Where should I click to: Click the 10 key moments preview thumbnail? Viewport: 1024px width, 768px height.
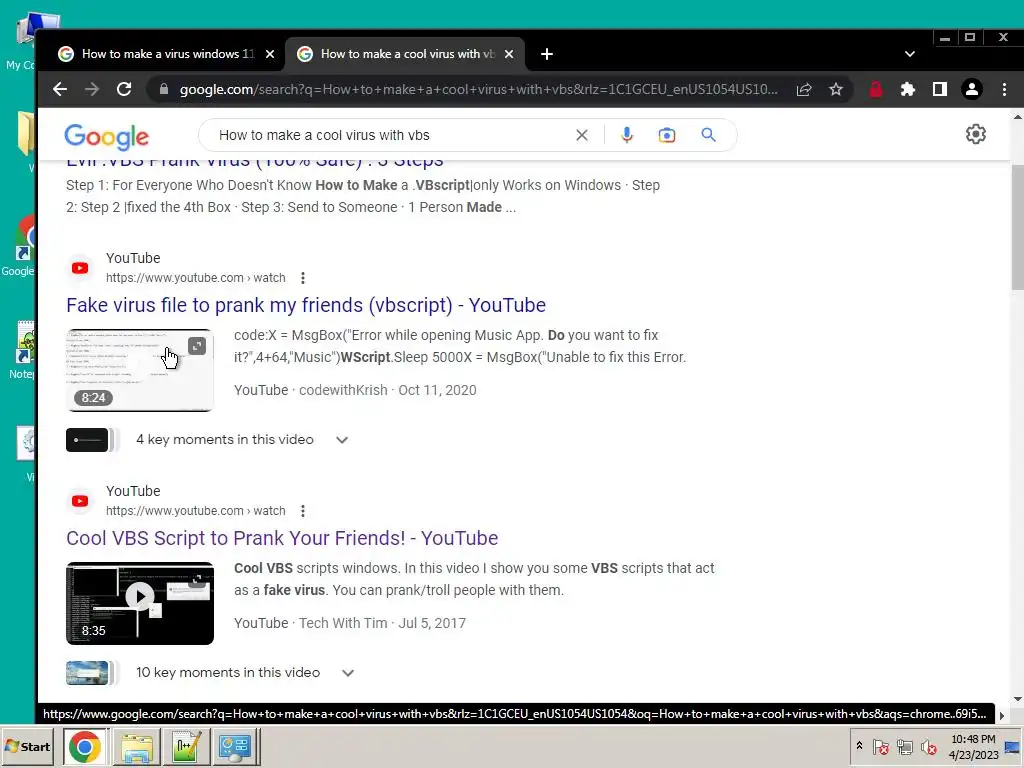[x=88, y=673]
